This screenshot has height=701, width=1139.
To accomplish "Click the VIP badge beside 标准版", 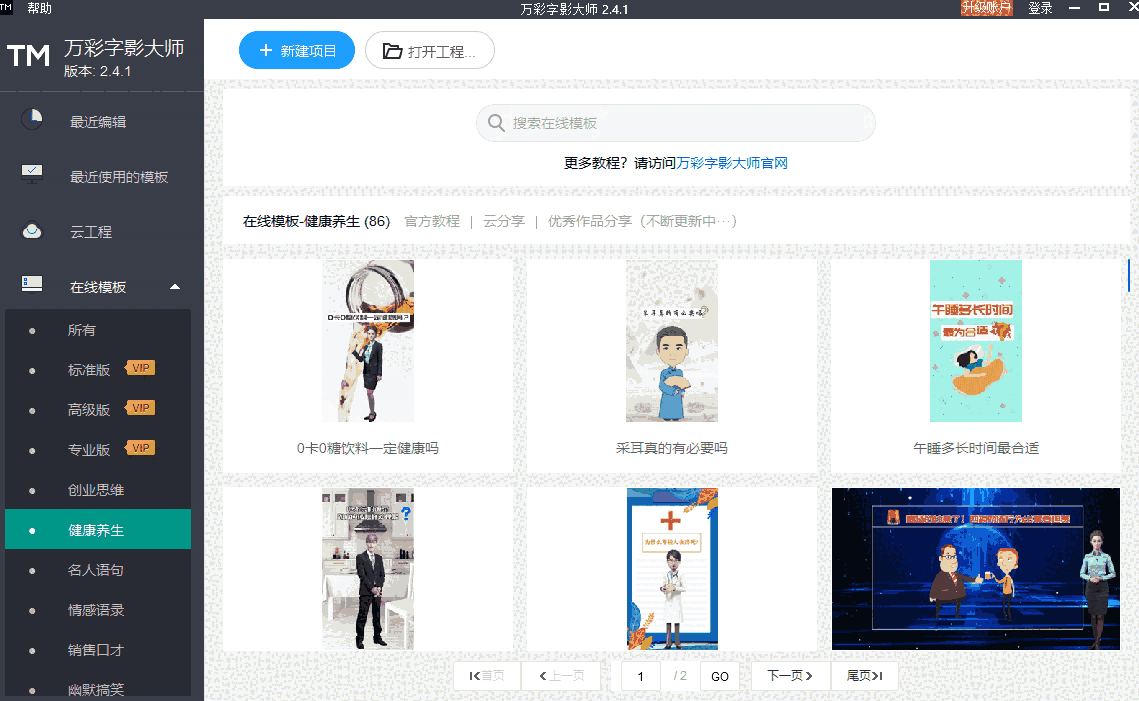I will click(140, 367).
